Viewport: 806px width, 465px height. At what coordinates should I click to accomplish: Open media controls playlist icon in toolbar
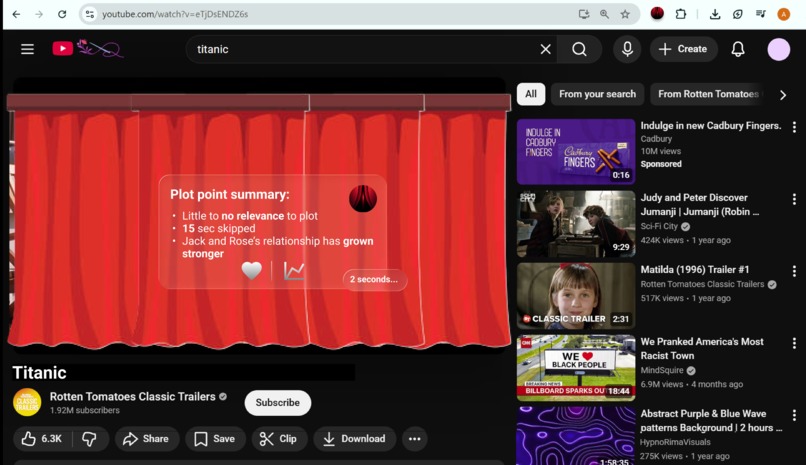[x=761, y=14]
